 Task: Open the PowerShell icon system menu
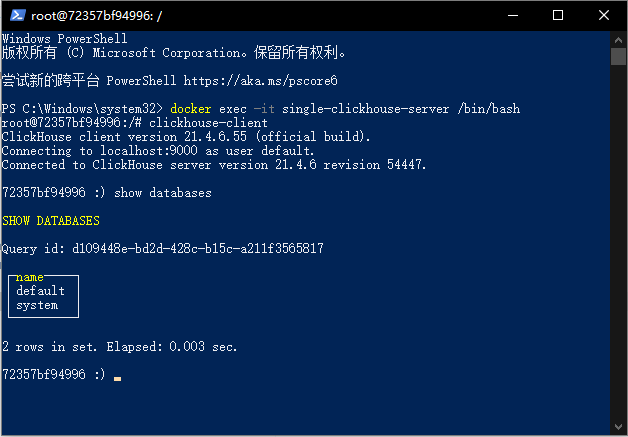18,16
